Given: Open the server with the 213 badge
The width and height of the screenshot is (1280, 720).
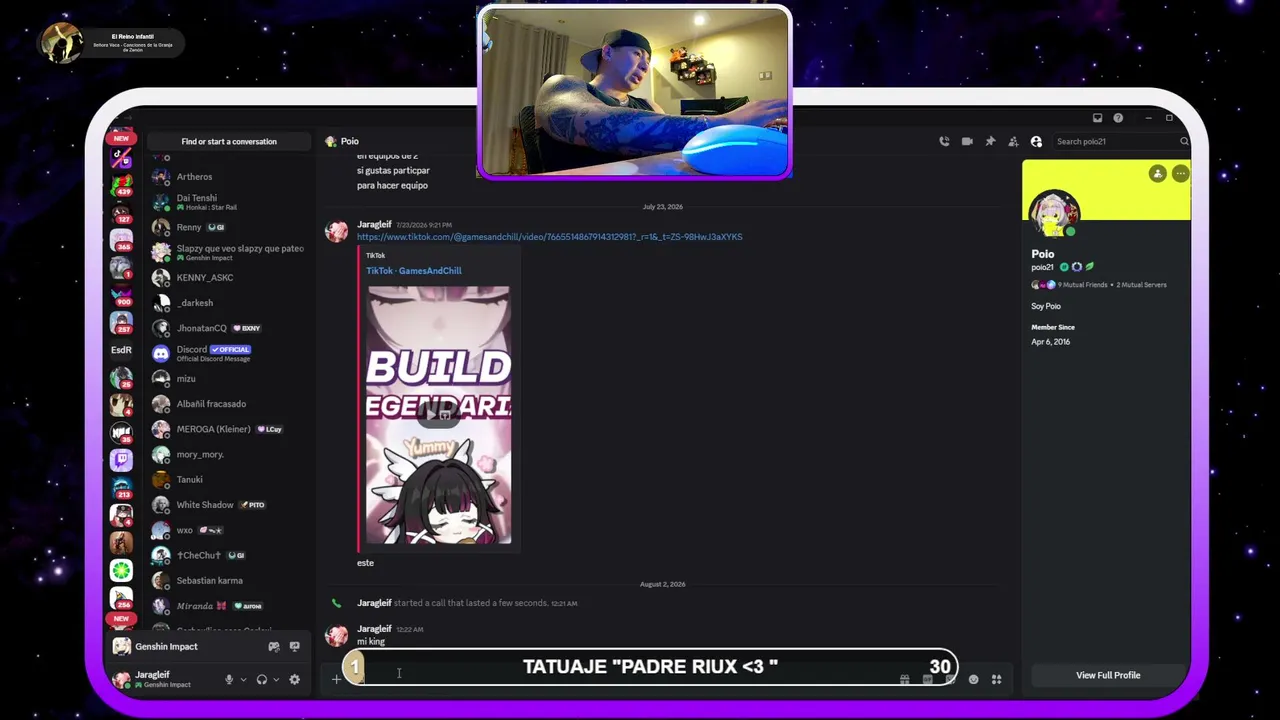Looking at the screenshot, I should click(121, 487).
